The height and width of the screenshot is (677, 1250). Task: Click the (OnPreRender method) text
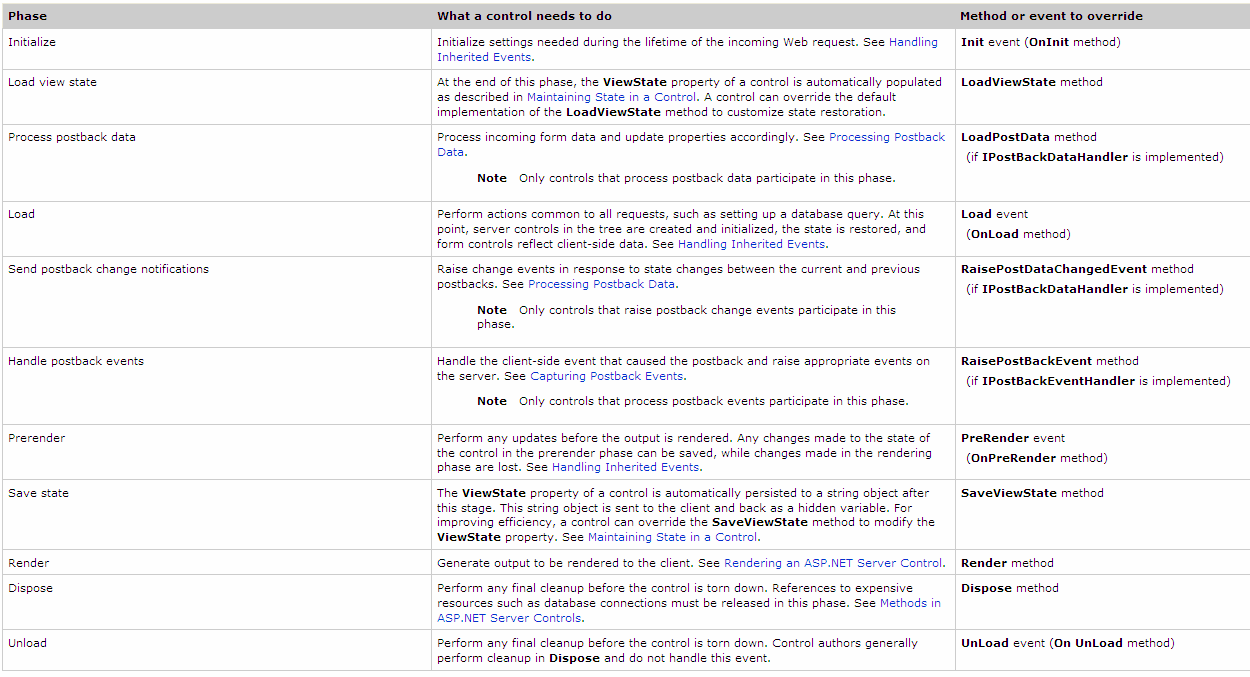coord(1037,458)
